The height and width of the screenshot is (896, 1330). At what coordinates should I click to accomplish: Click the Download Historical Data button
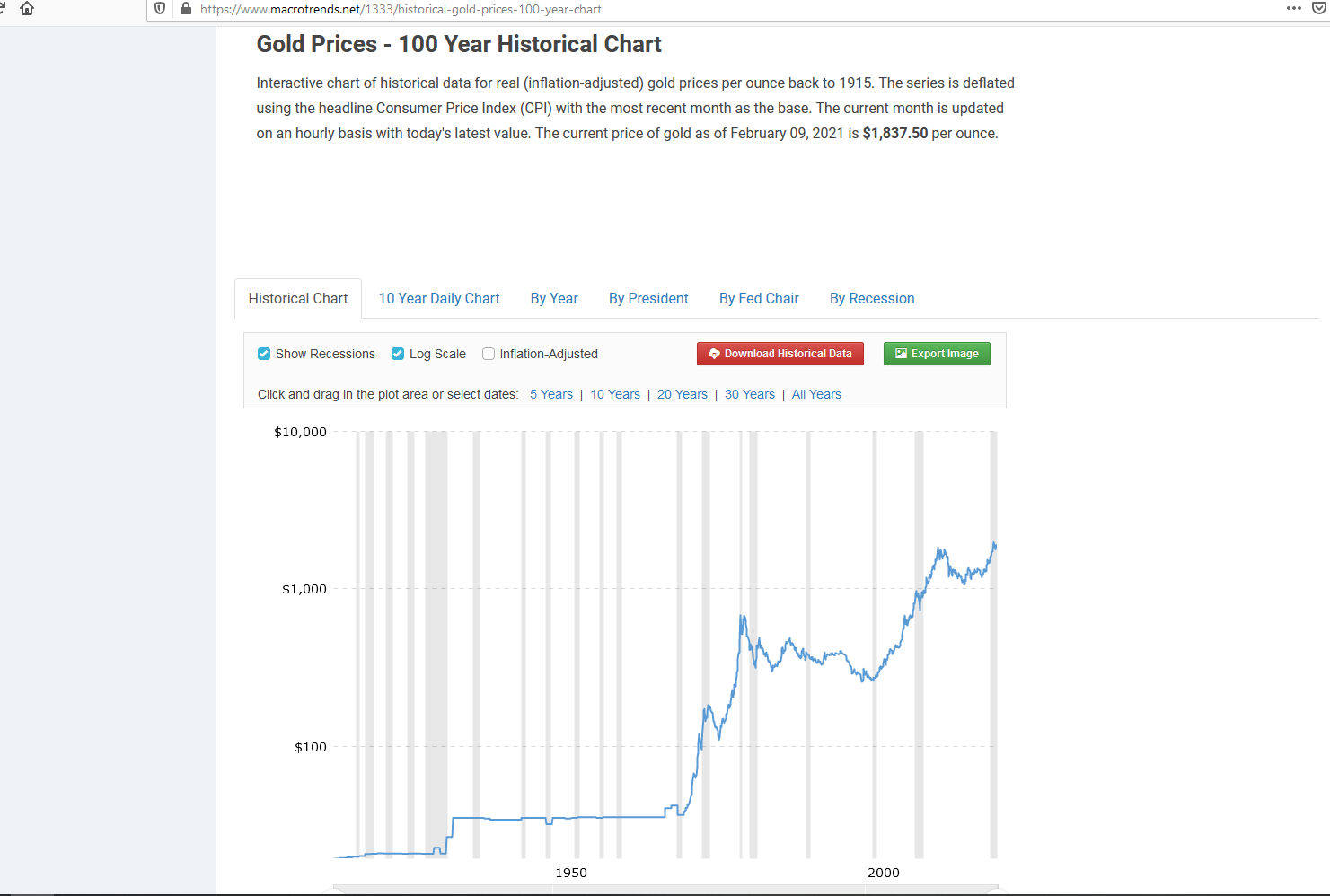[x=780, y=354]
